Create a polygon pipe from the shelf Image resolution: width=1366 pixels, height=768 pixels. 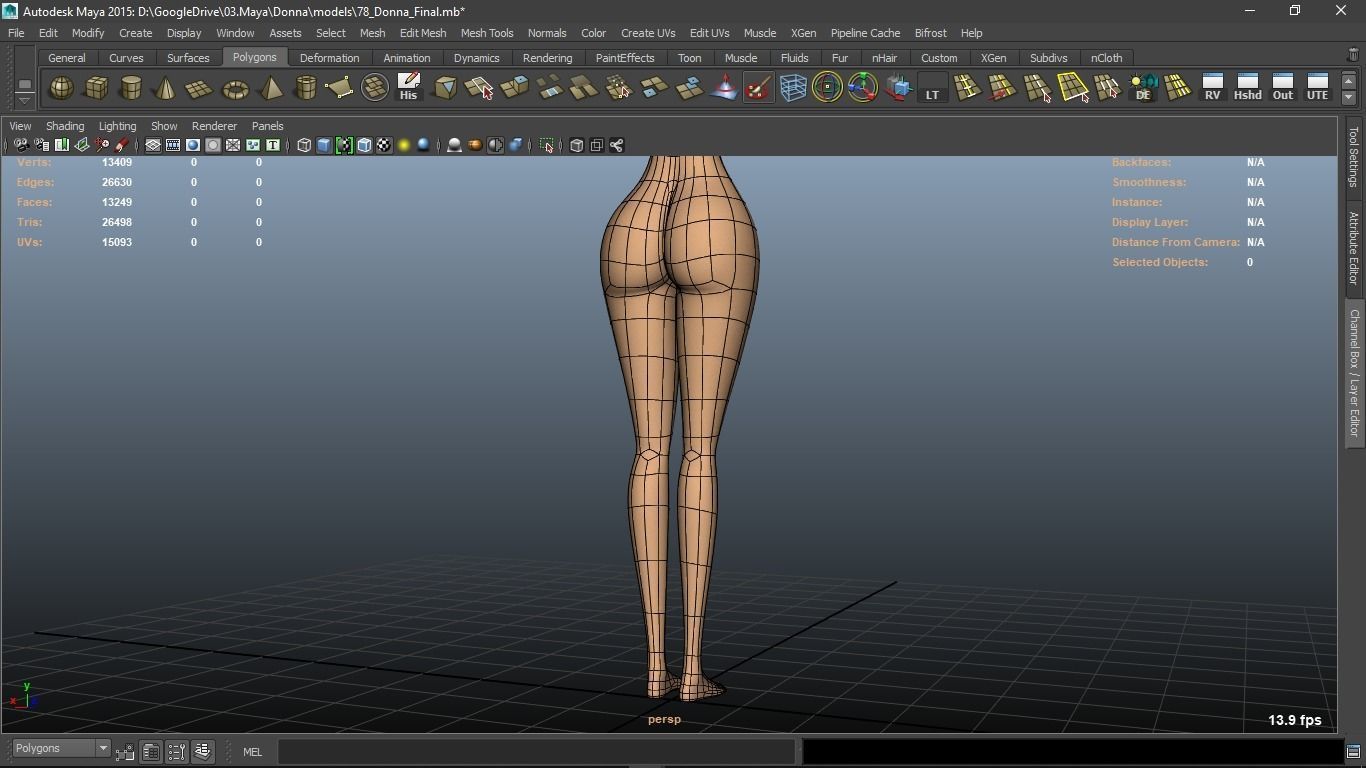point(305,89)
